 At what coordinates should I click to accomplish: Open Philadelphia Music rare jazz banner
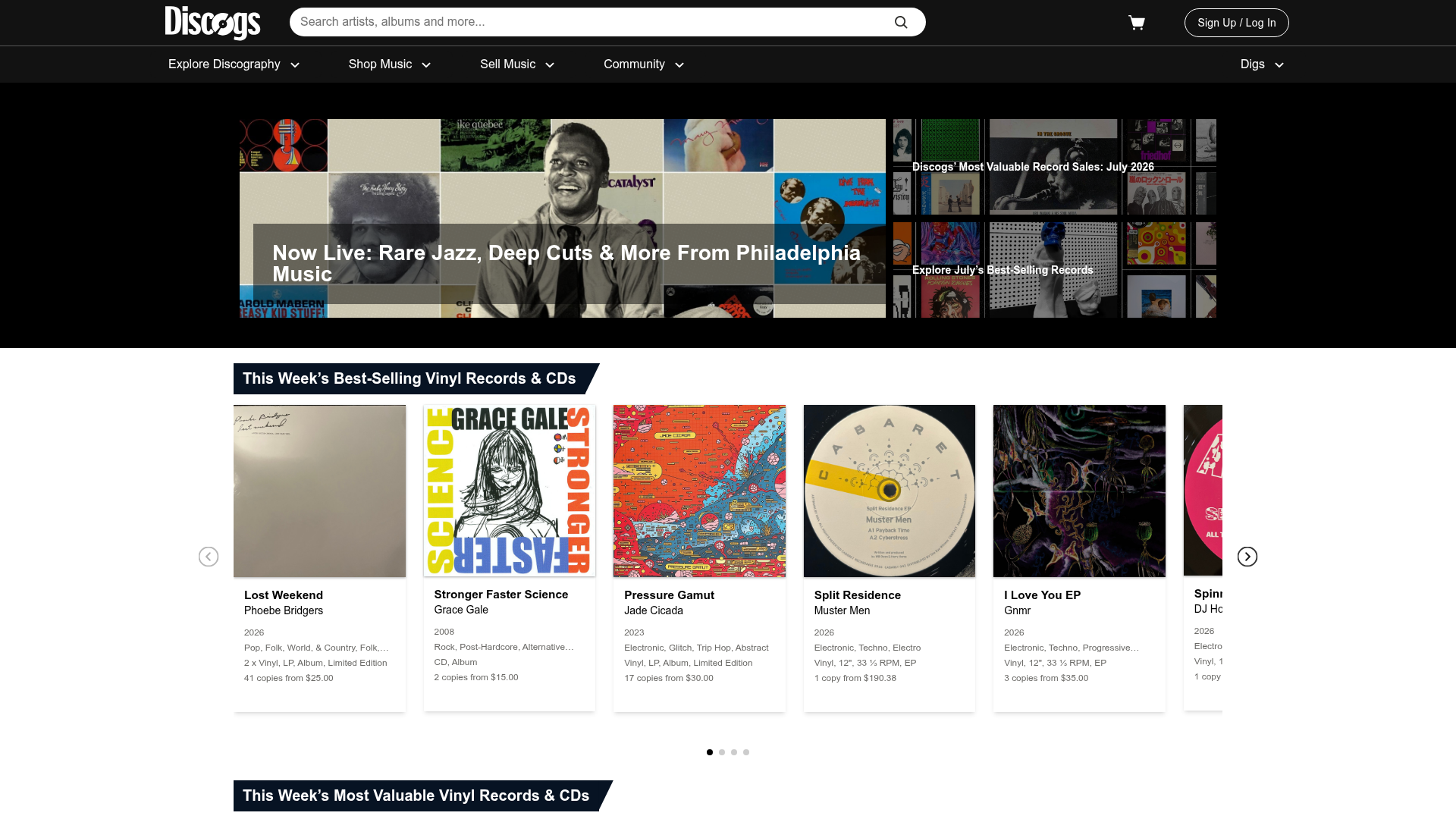click(563, 218)
